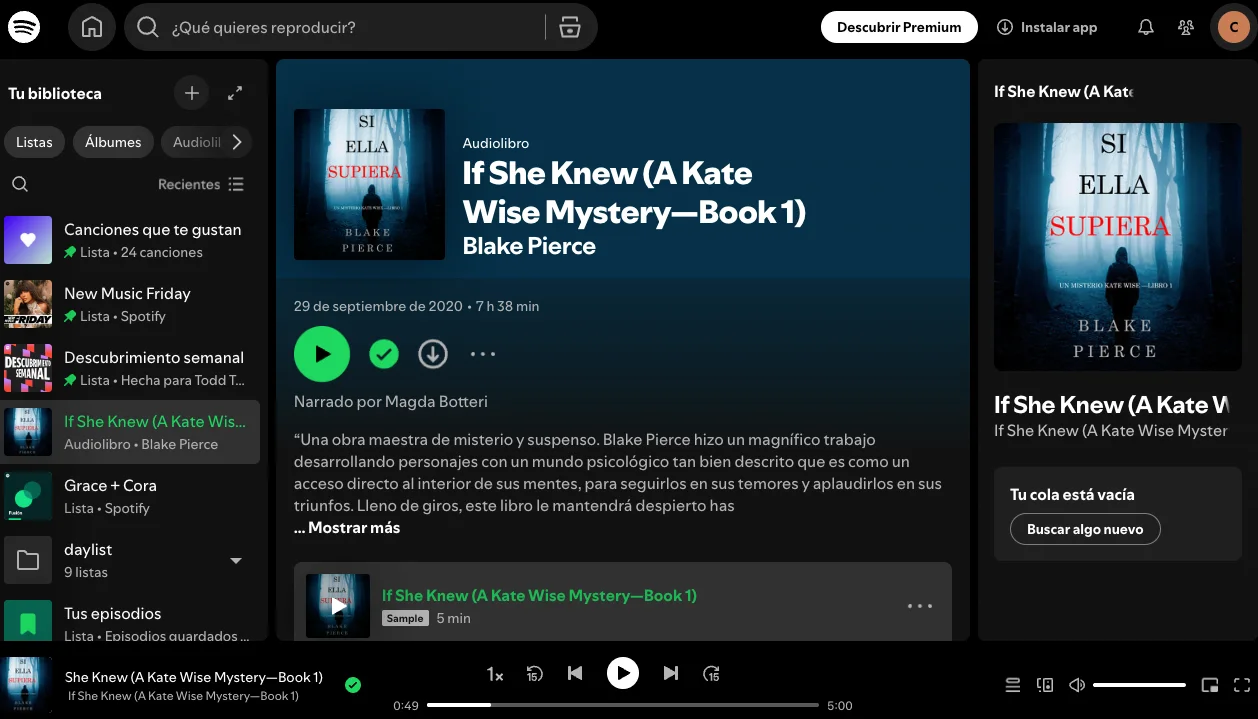Open the user profile avatar C
The image size is (1258, 719).
click(x=1234, y=27)
